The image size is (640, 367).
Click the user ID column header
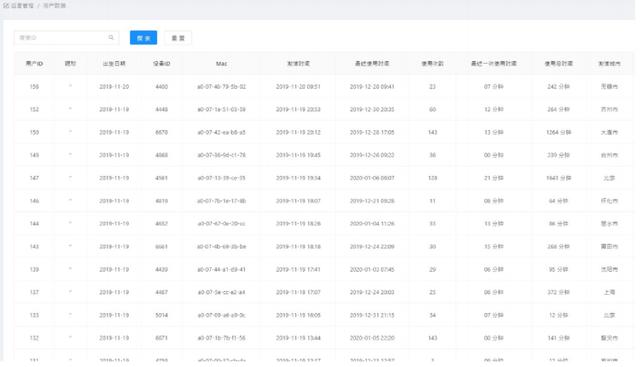pyautogui.click(x=34, y=64)
